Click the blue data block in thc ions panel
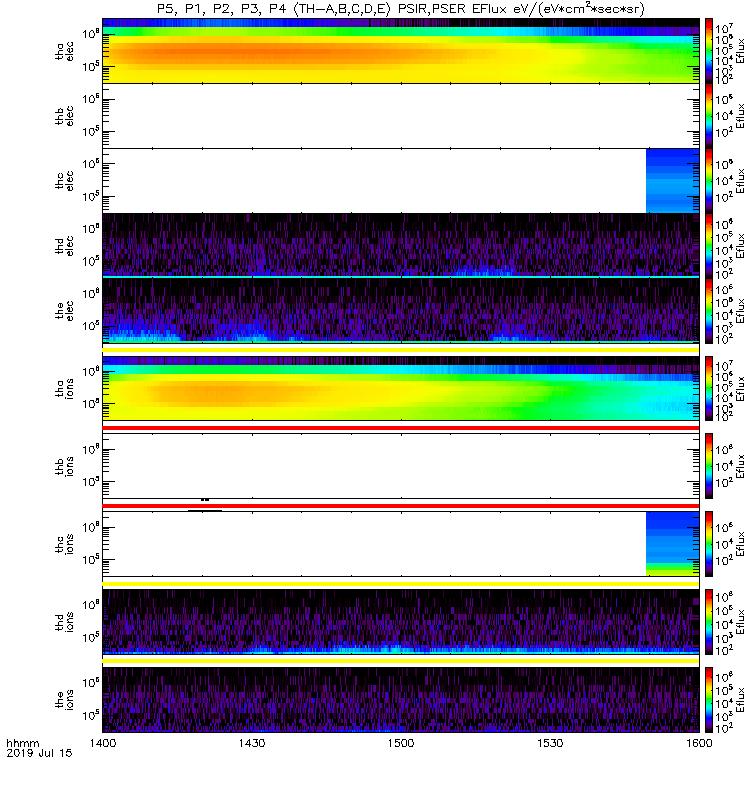 pos(672,544)
